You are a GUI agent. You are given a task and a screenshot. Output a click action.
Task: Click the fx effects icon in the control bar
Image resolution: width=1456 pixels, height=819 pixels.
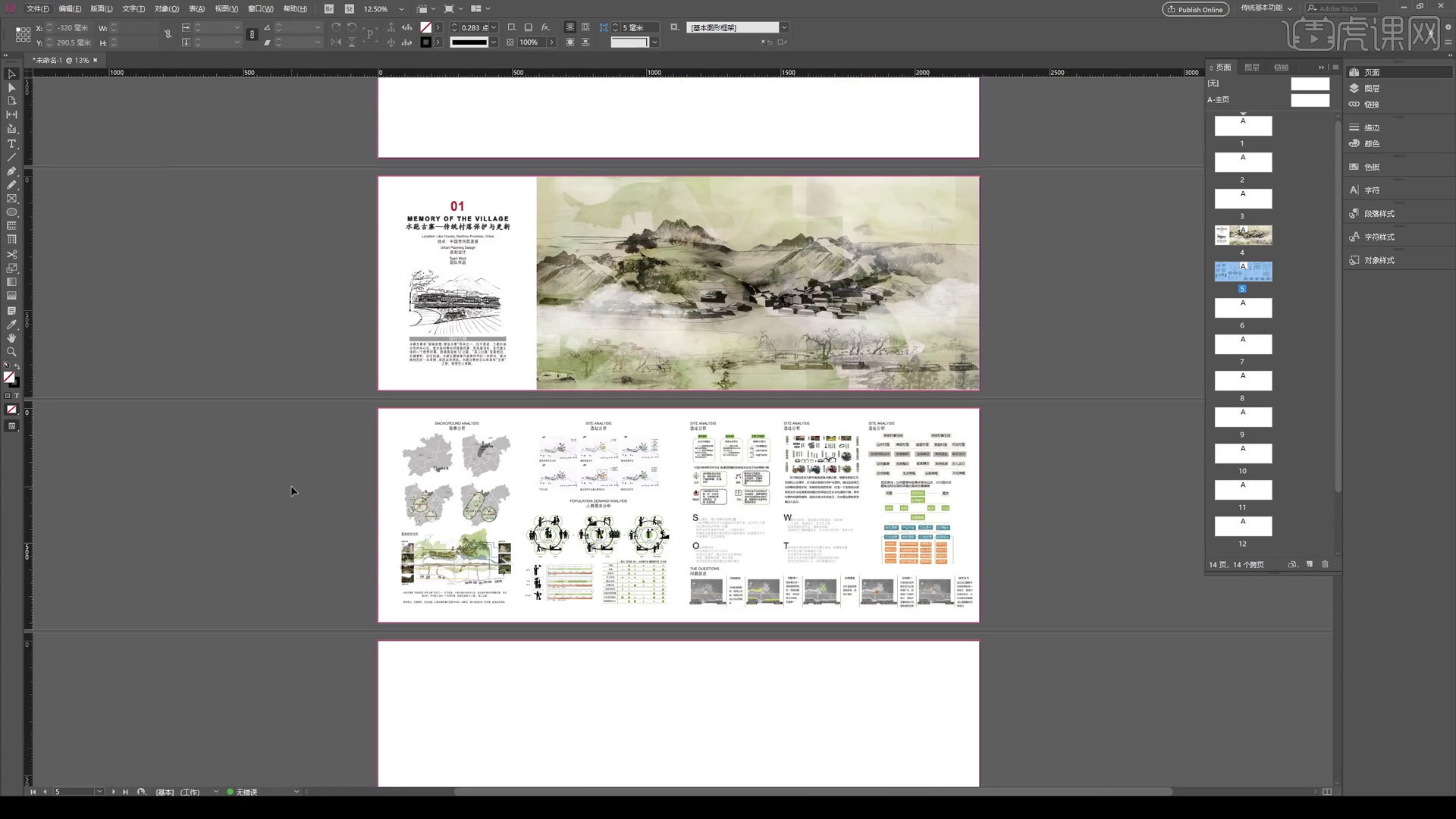[x=544, y=27]
